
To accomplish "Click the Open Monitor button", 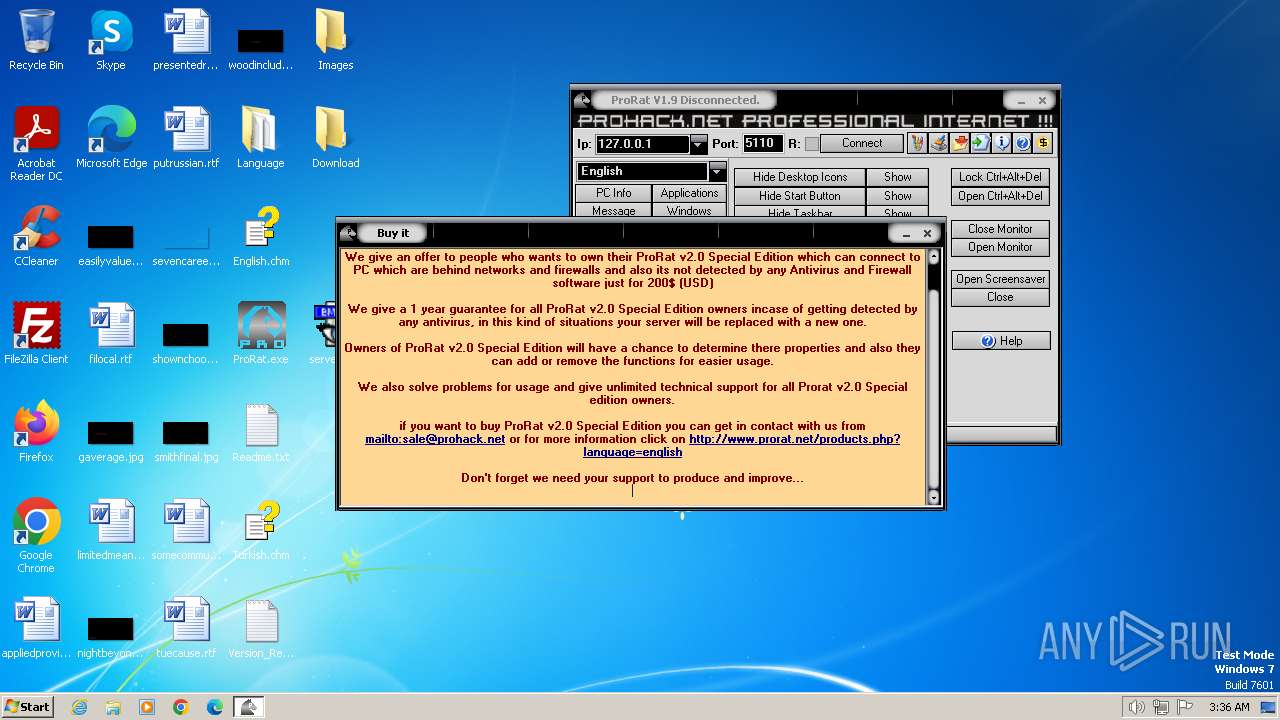I will pyautogui.click(x=1000, y=247).
